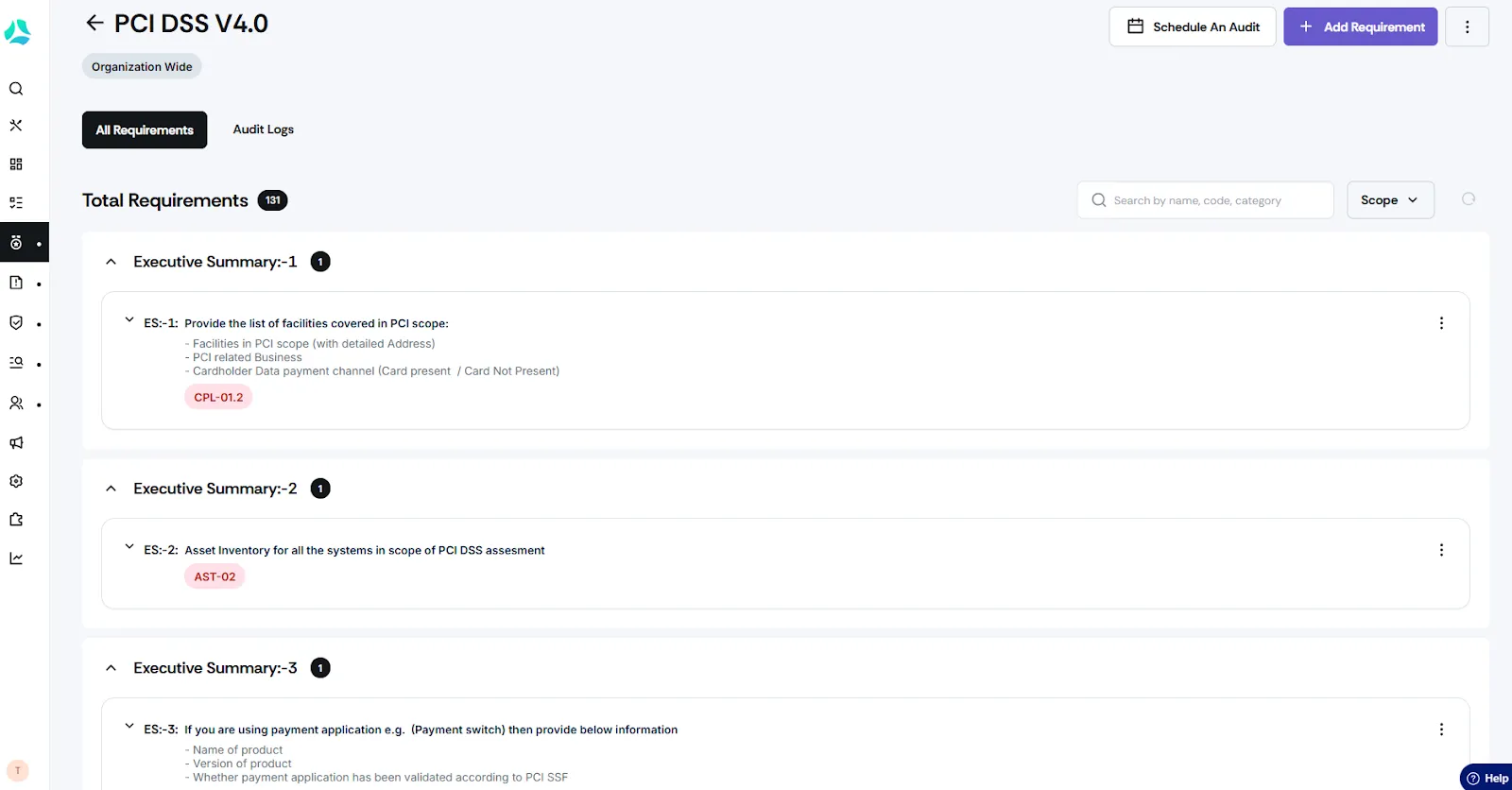The image size is (1512, 790).
Task: Click the refresh icon next to Scope
Action: [x=1469, y=198]
